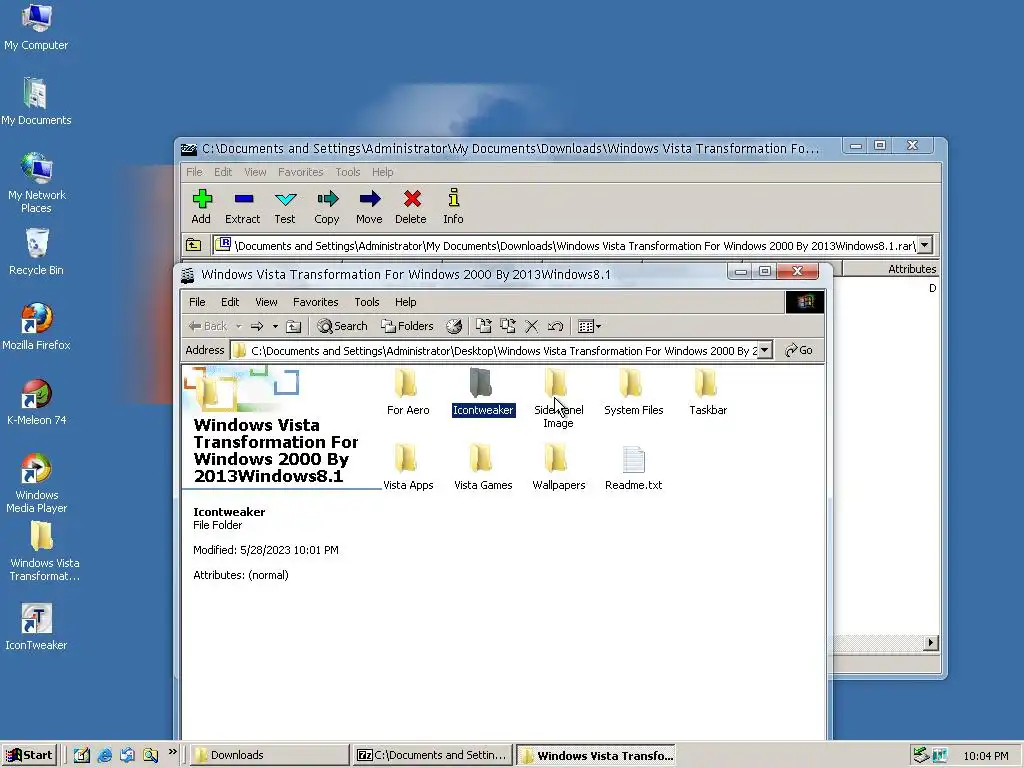Click Test in the 7-Zip toolbar
This screenshot has height=768, width=1024.
(x=285, y=206)
